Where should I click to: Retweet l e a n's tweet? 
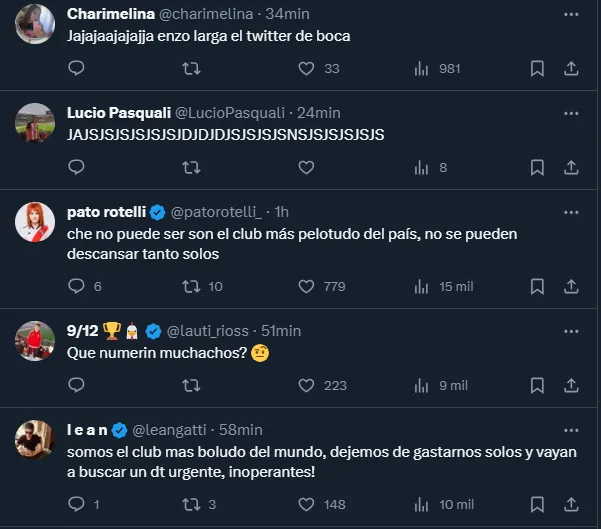point(190,504)
